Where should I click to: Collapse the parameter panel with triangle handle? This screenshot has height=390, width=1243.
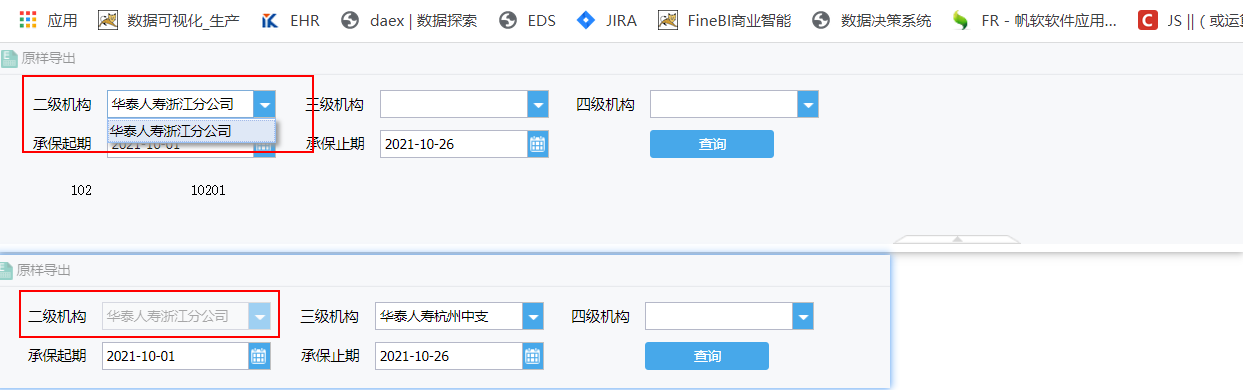point(957,239)
